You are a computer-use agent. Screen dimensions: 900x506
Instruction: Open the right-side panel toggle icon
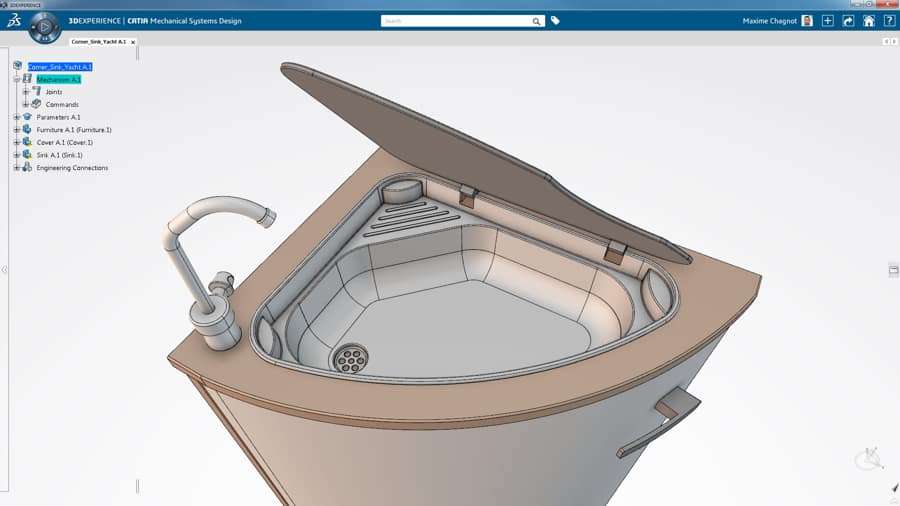click(x=894, y=270)
